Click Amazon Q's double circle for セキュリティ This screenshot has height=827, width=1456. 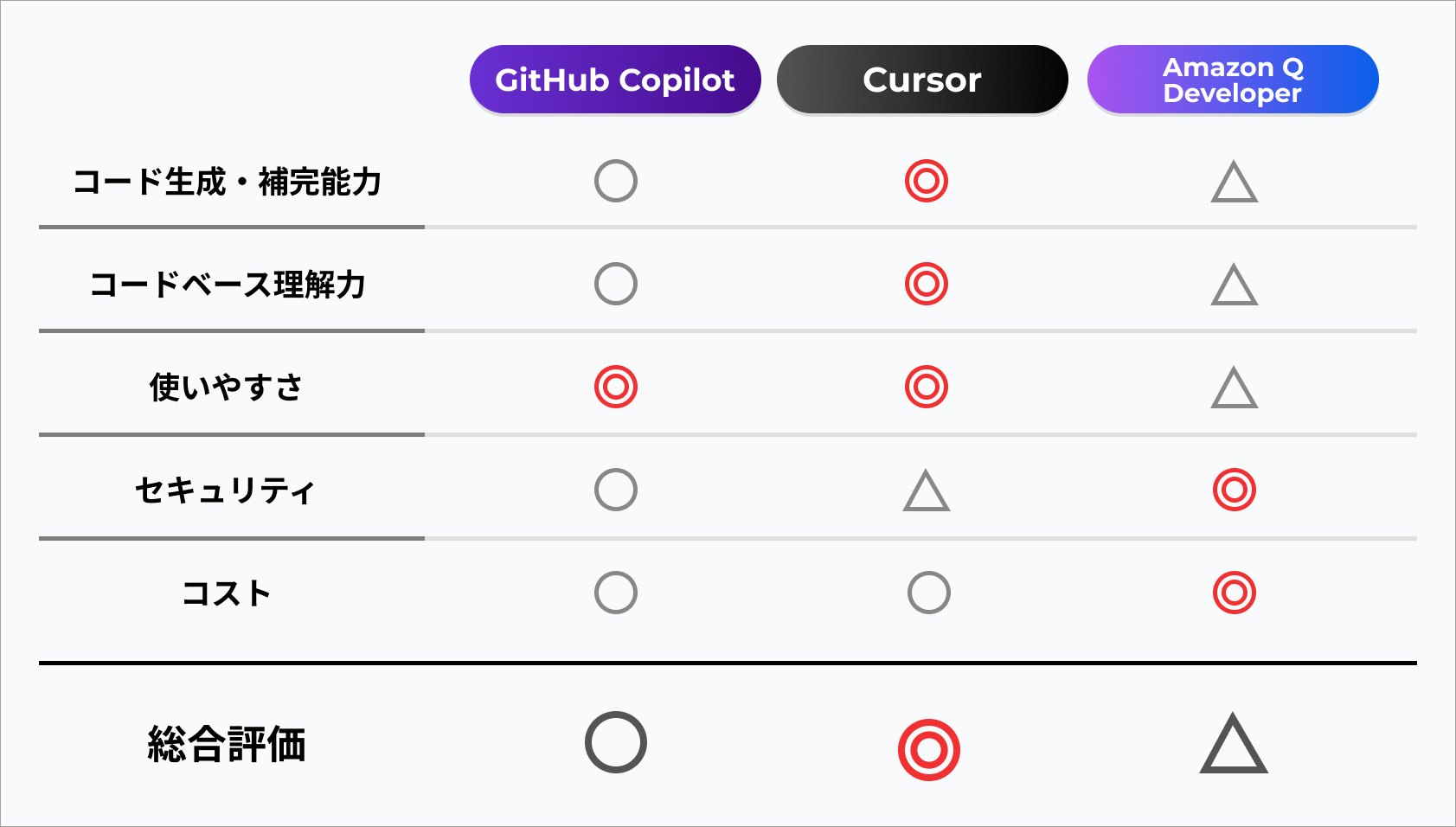[1235, 490]
